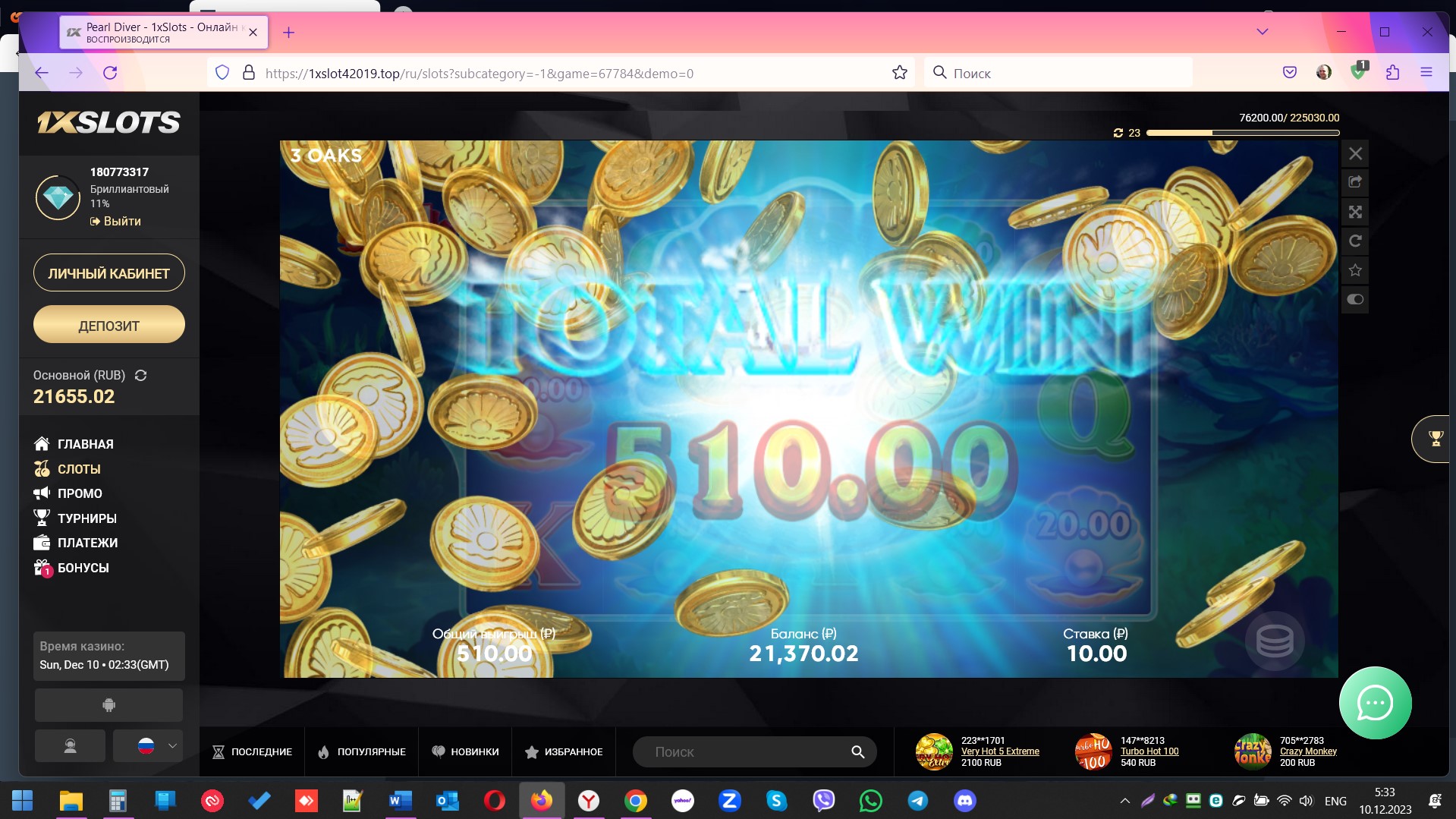Open Very Hot 5 Extreme link
Screen dimensions: 1456x819
pyautogui.click(x=1000, y=751)
